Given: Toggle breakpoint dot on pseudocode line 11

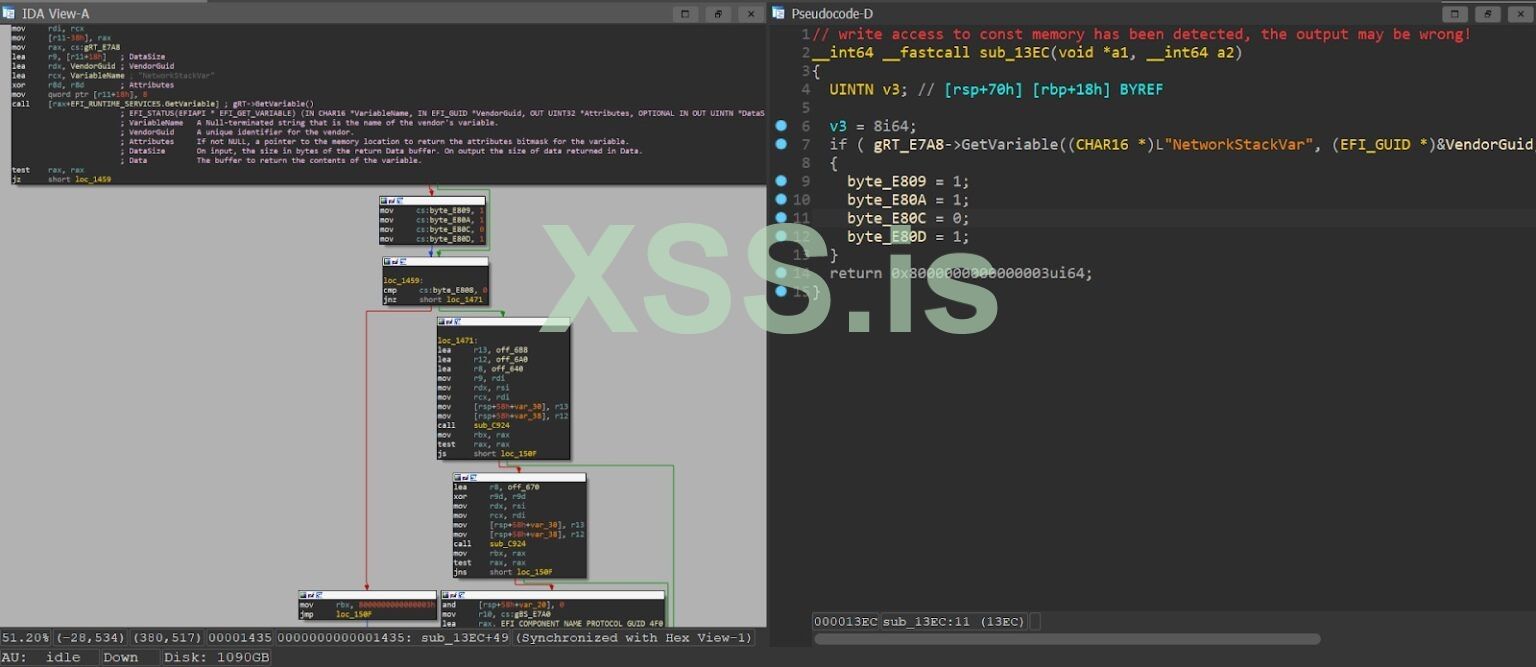Looking at the screenshot, I should 781,217.
